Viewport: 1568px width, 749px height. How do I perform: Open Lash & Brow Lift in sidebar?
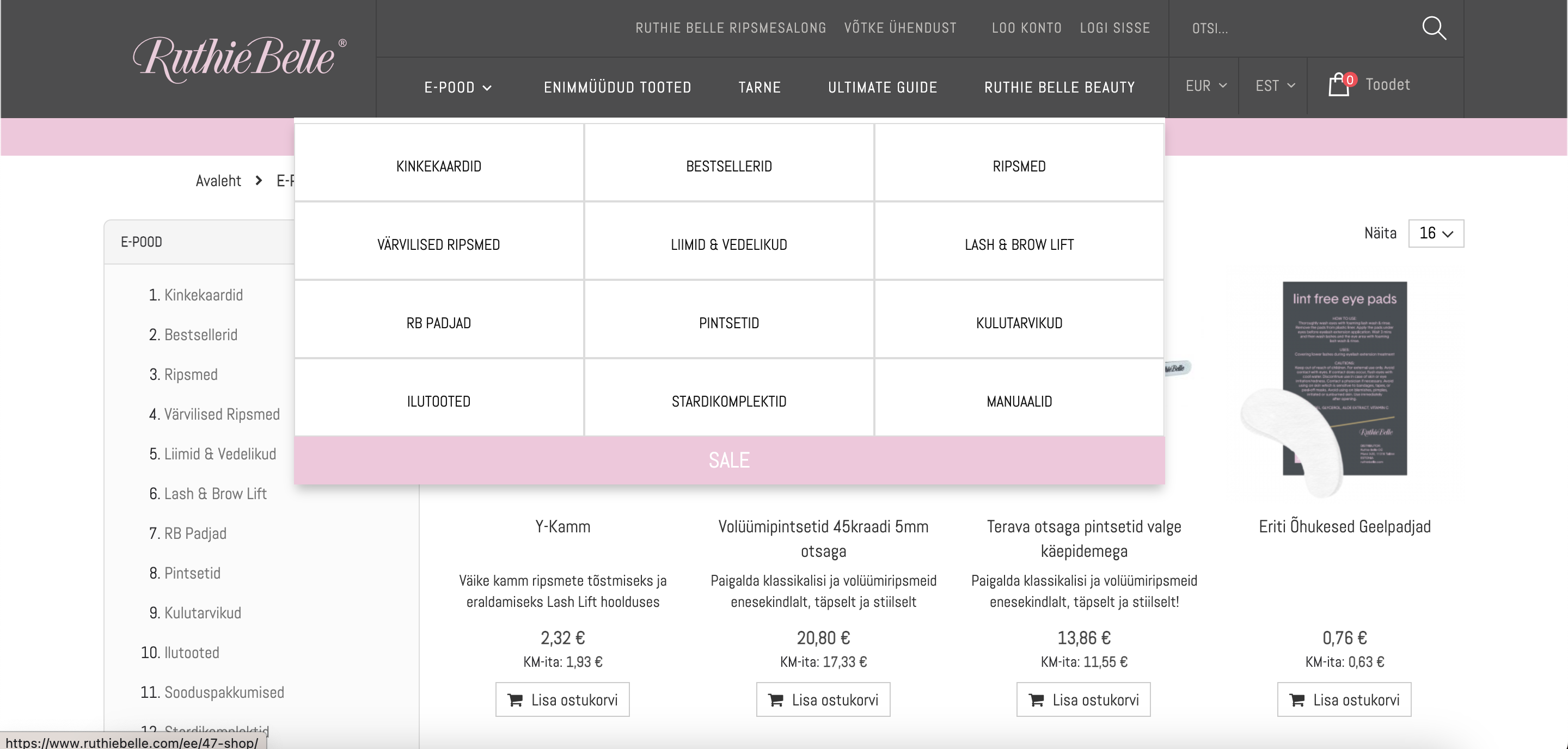[216, 494]
